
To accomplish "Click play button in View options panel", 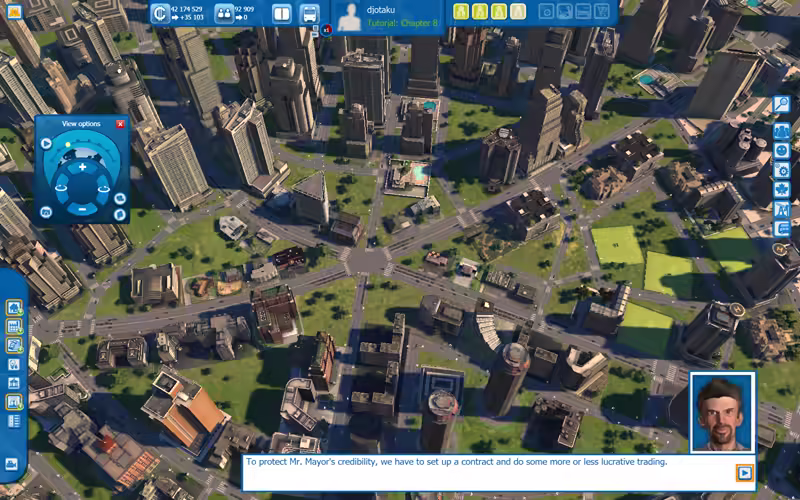I will tap(46, 143).
